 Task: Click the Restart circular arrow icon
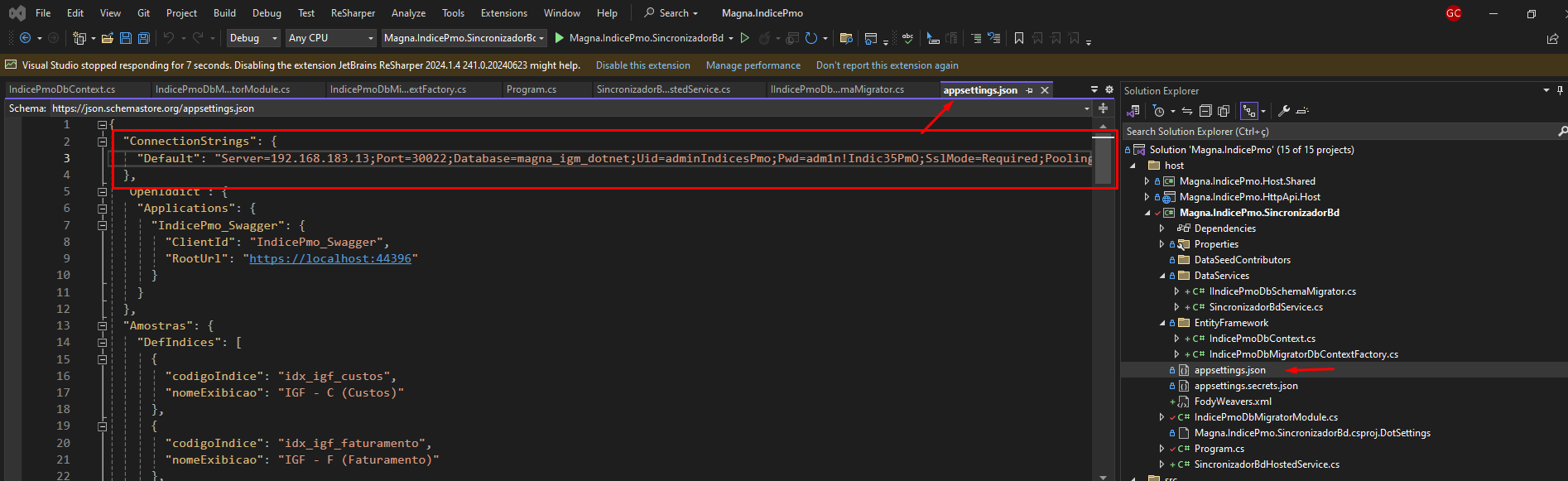[x=811, y=38]
